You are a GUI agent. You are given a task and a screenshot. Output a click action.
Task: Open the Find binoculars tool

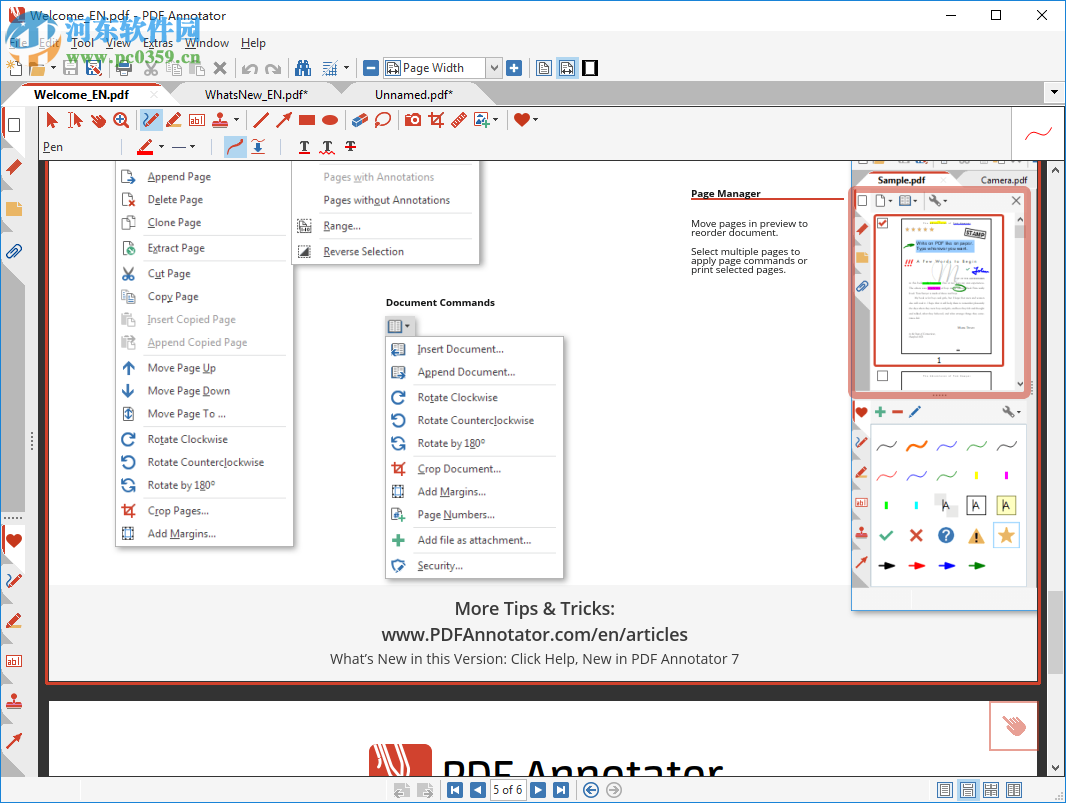(x=303, y=67)
